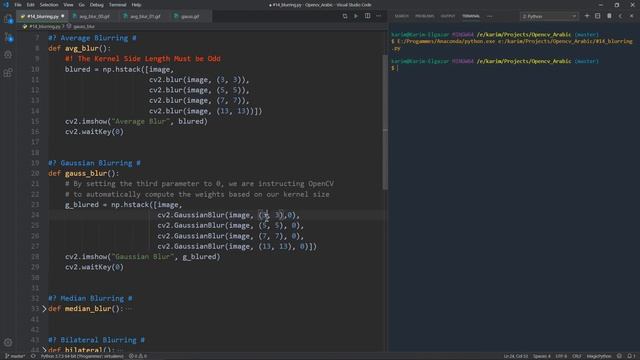Open the editor More Actions ellipsis
This screenshot has width=640, height=360.
pyautogui.click(x=379, y=16)
